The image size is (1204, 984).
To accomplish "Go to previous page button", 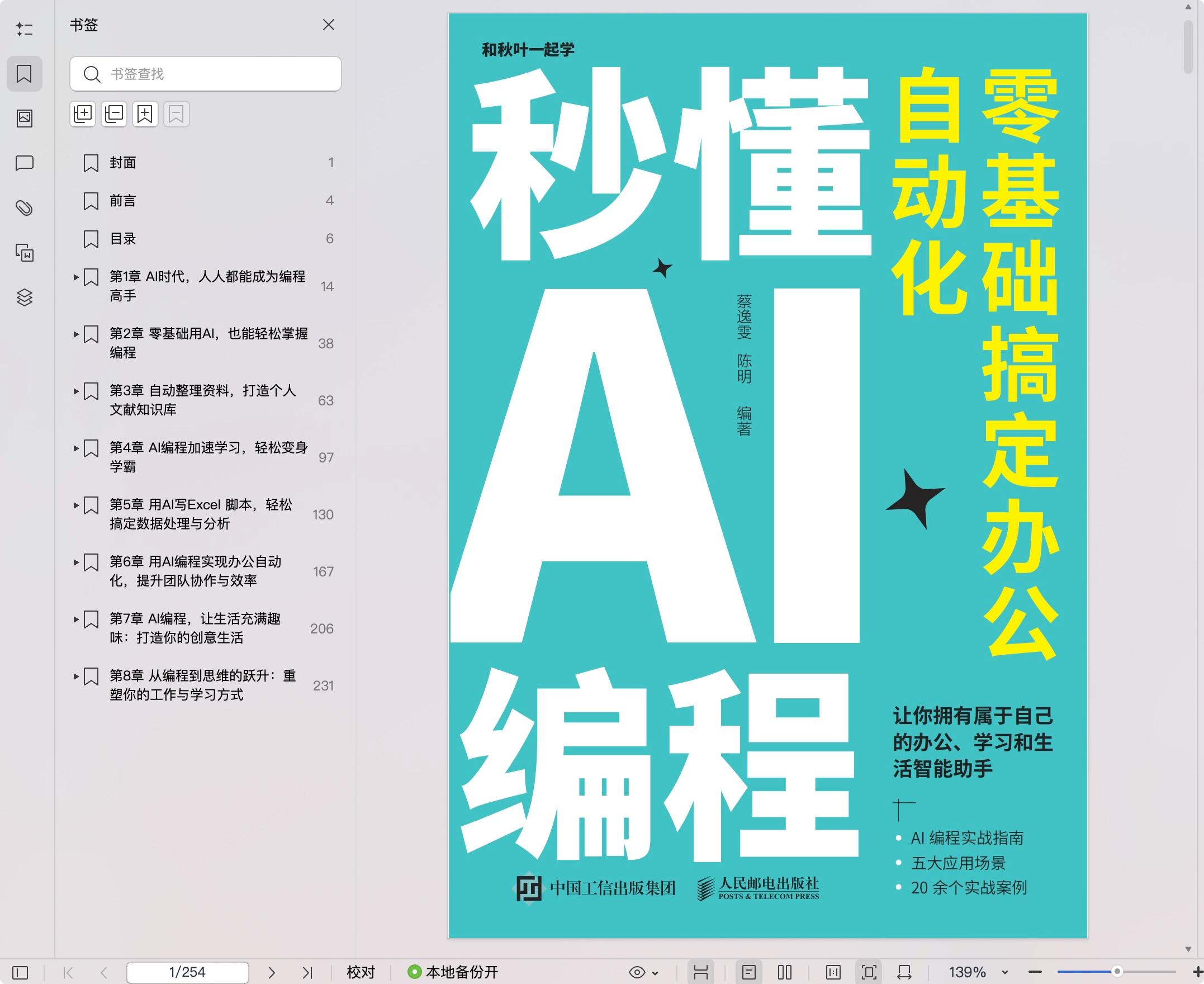I will pyautogui.click(x=103, y=973).
